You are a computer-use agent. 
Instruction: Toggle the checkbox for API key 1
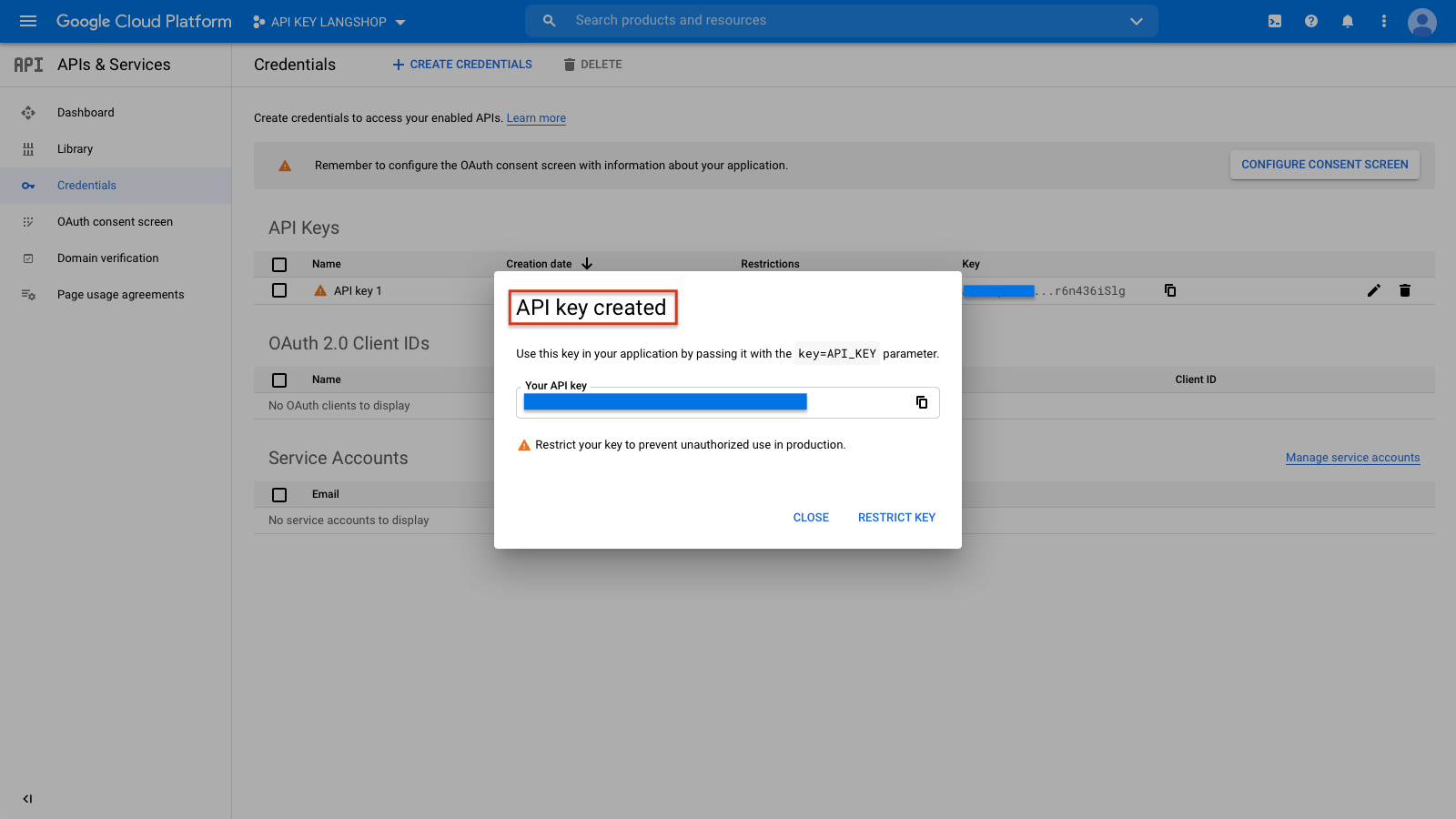click(279, 290)
